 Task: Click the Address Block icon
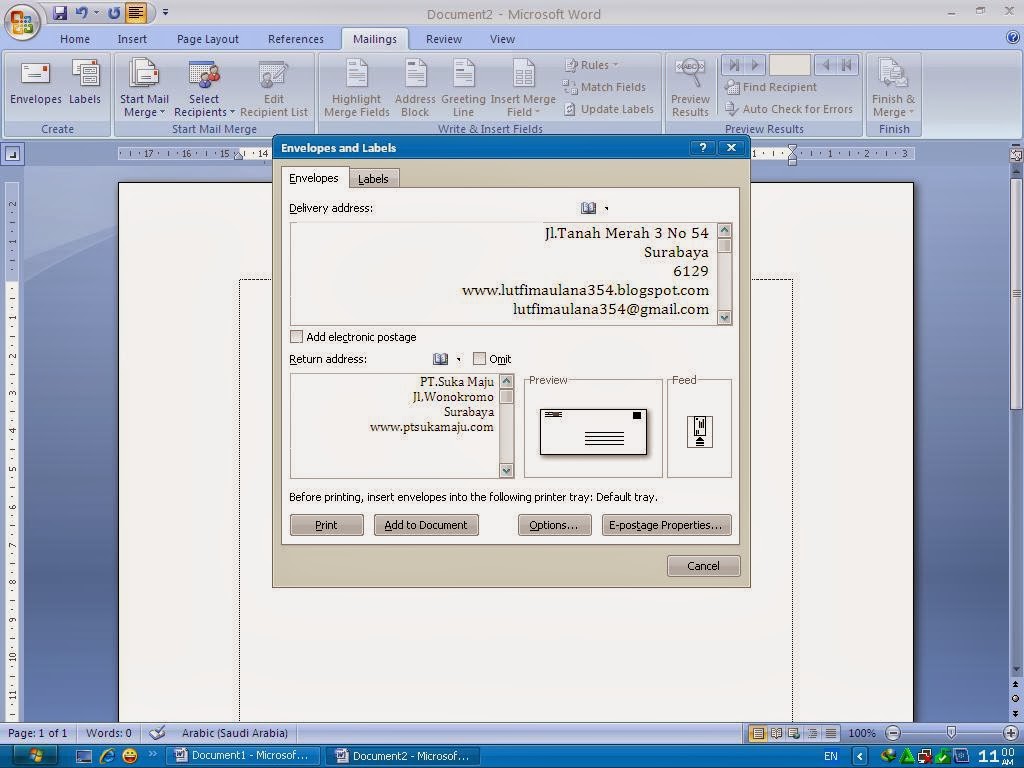[414, 87]
